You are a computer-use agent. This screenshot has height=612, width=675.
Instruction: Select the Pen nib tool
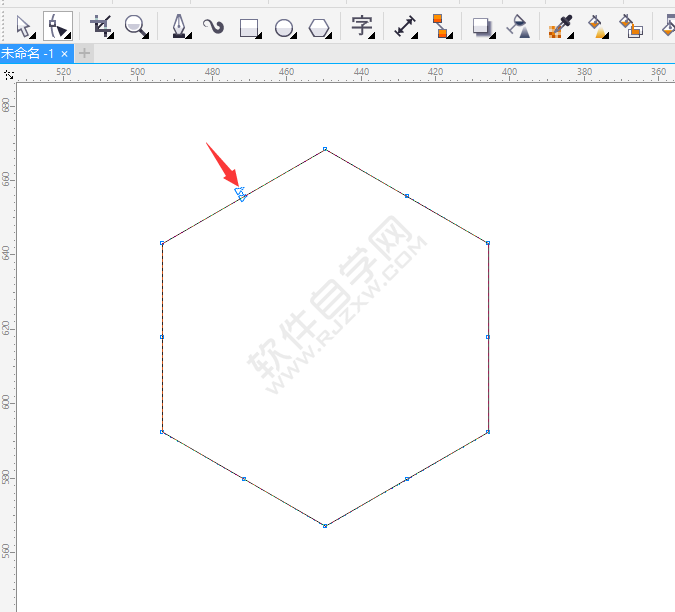pos(180,26)
